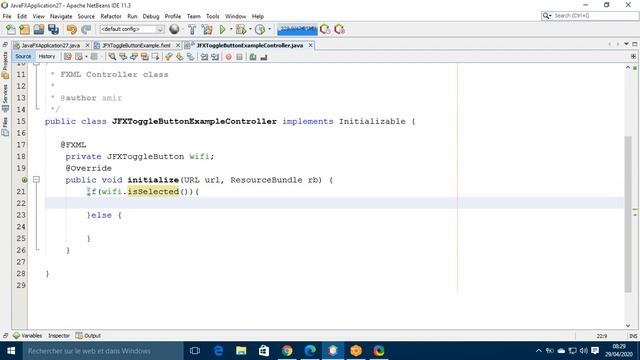Screen dimensions: 640x360
Task: Click the Debug Project icon
Action: pos(241,29)
